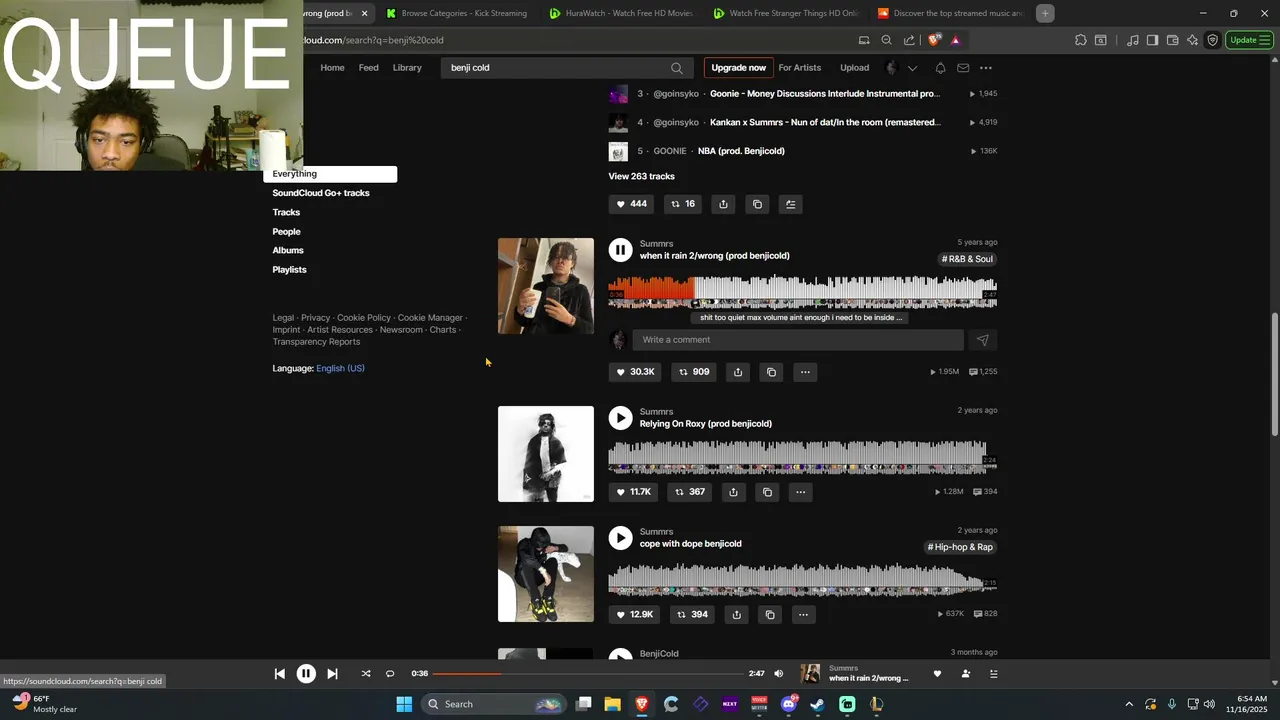Add playlist to next up icon

click(x=790, y=204)
